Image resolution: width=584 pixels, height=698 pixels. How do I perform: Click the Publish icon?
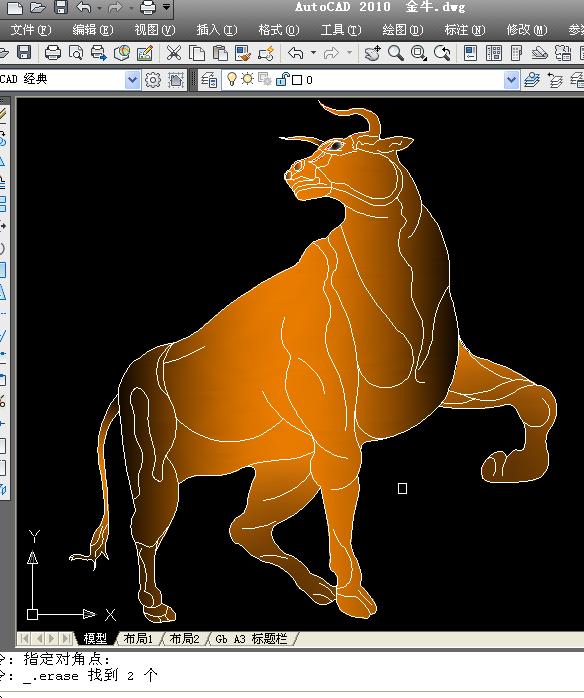(x=99, y=53)
